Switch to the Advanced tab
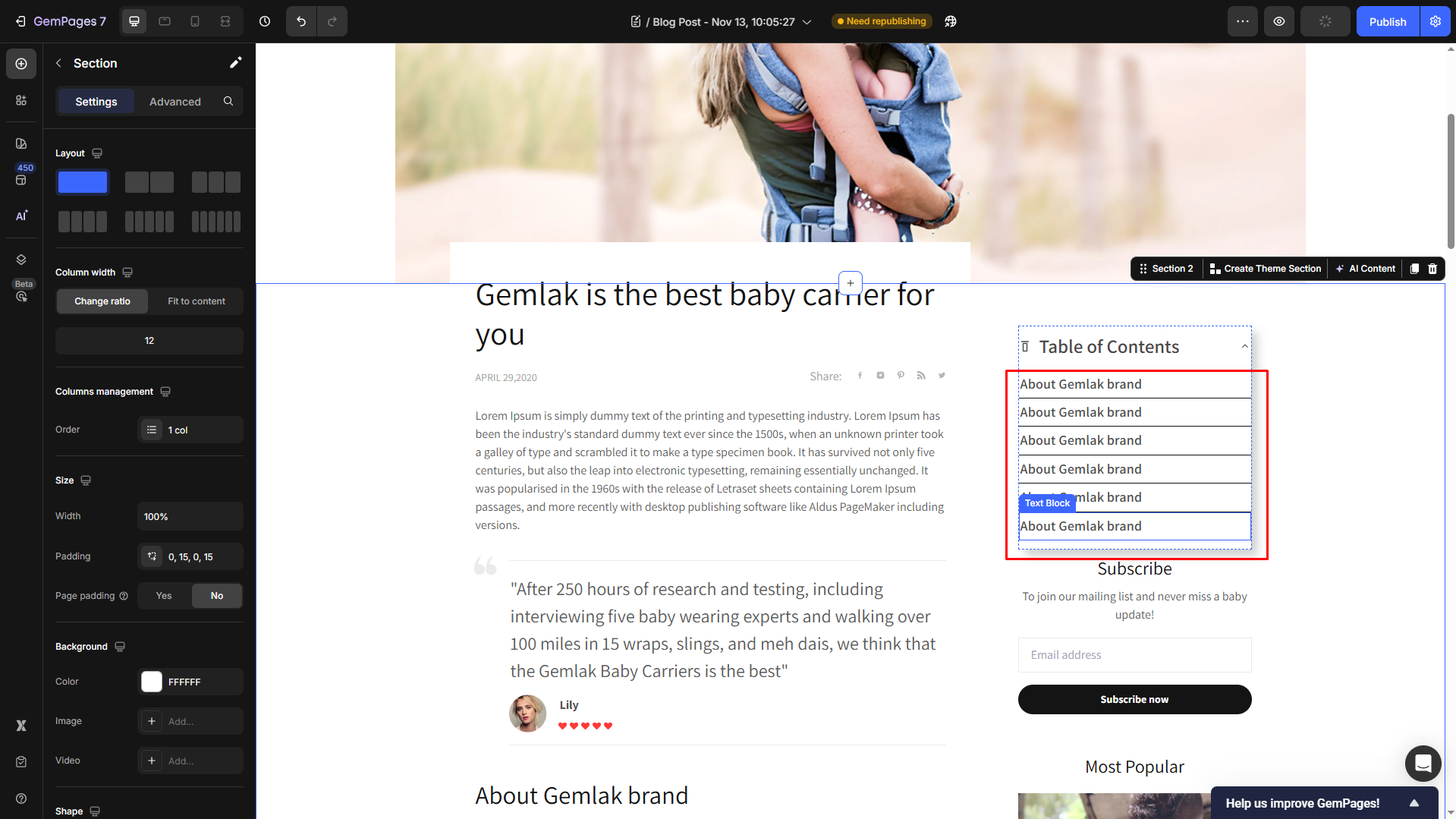The height and width of the screenshot is (819, 1456). [175, 102]
